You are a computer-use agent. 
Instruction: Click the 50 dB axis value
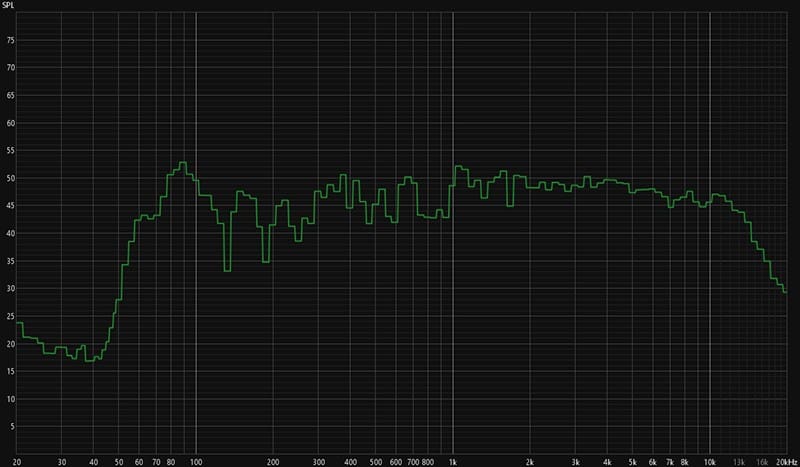(x=11, y=179)
